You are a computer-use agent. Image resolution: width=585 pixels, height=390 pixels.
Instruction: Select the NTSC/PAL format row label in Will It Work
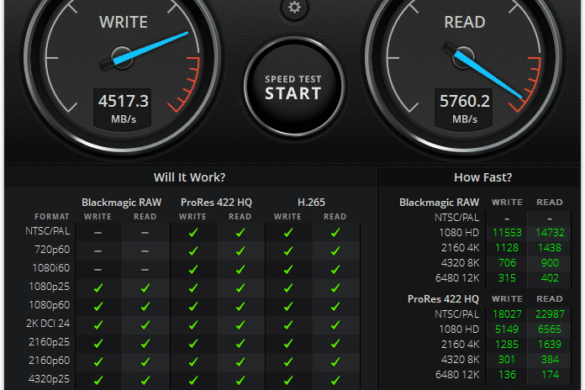(x=47, y=231)
